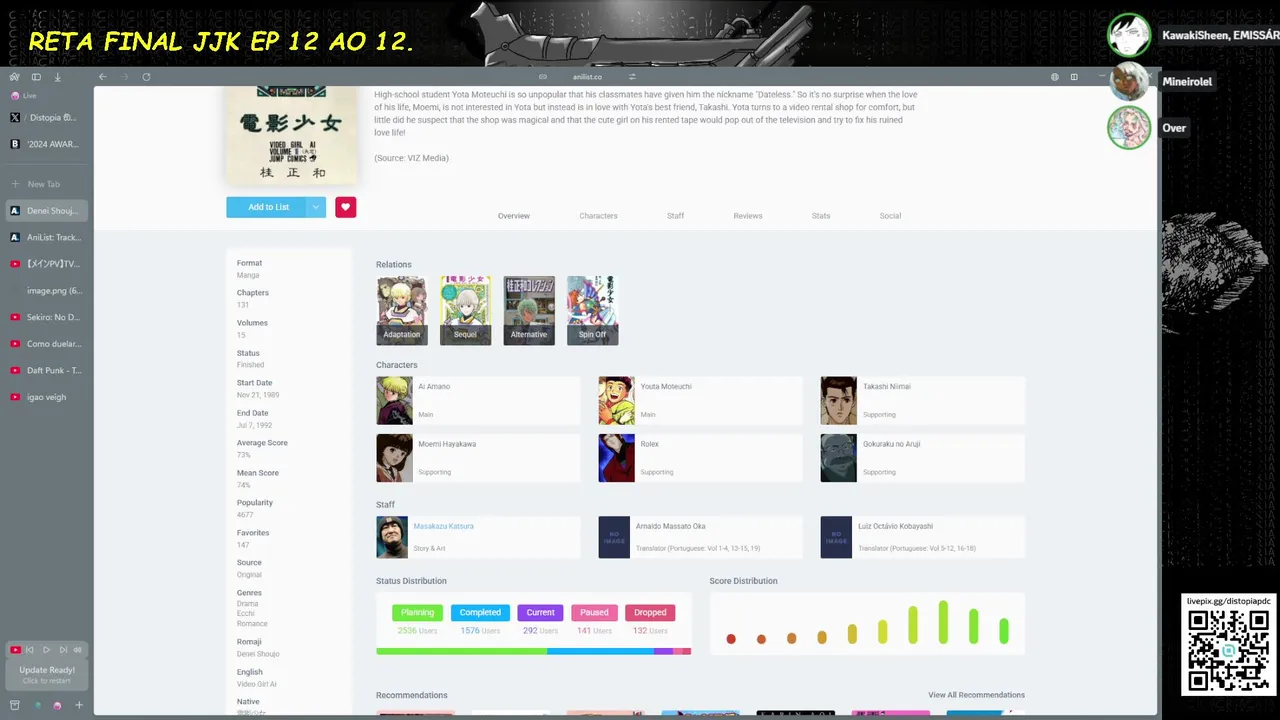Open Rolex character card
The height and width of the screenshot is (720, 1280).
pyautogui.click(x=700, y=458)
